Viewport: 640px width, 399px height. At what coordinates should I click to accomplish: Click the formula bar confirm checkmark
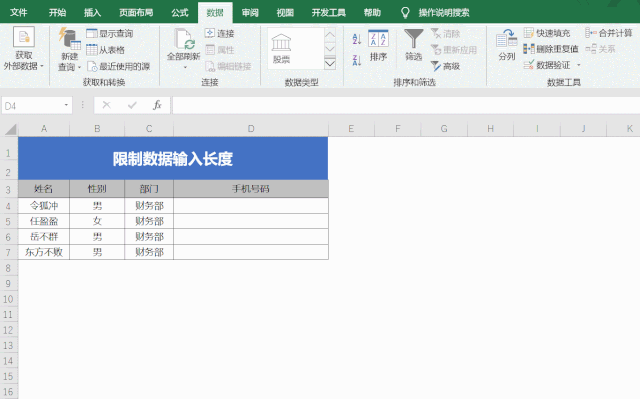click(x=132, y=106)
